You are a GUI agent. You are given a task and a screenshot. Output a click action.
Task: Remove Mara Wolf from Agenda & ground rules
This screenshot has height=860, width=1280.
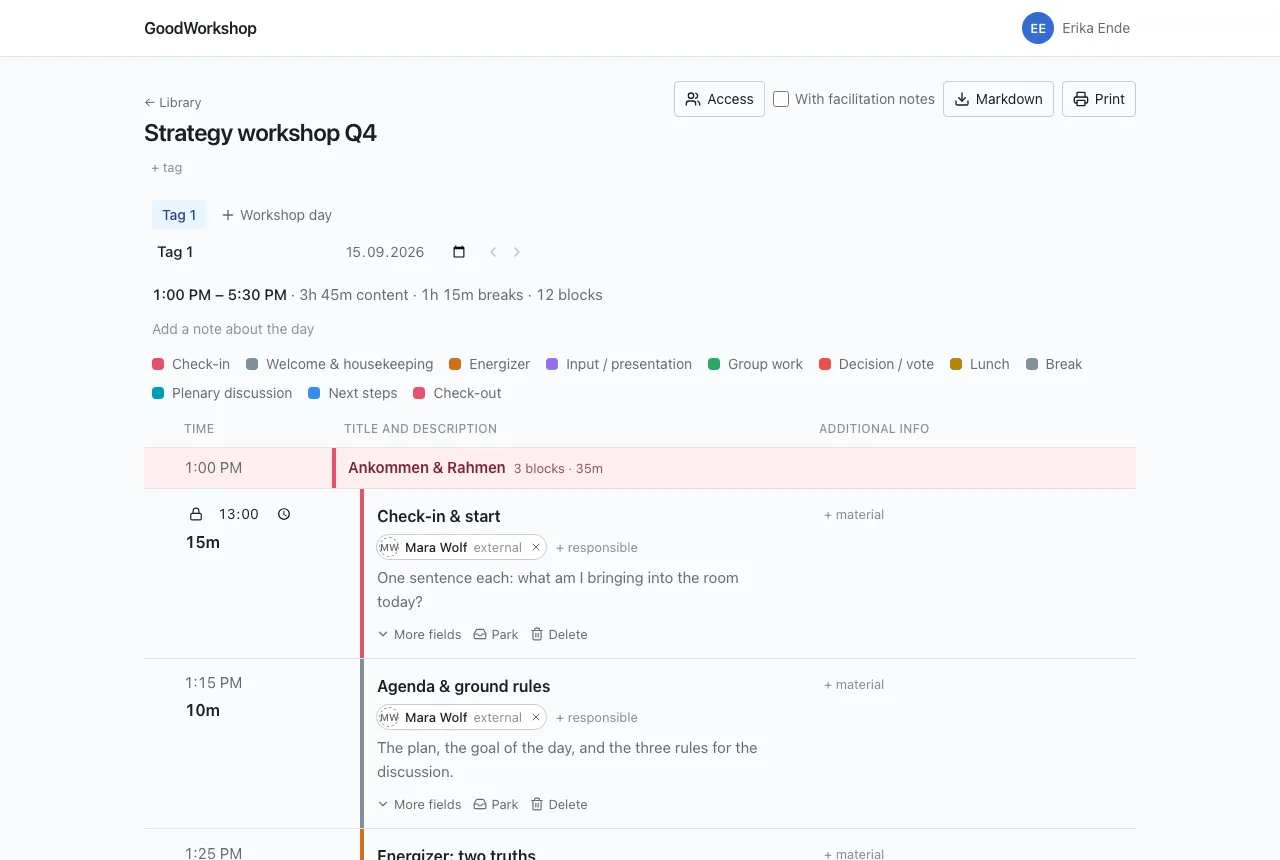[x=536, y=717]
